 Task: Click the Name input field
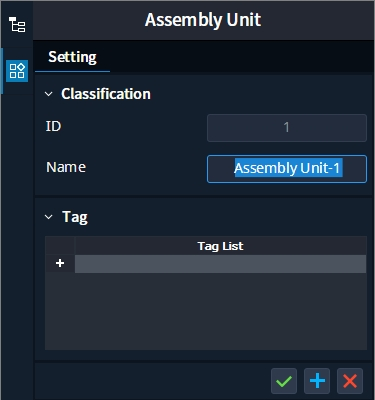coord(287,169)
